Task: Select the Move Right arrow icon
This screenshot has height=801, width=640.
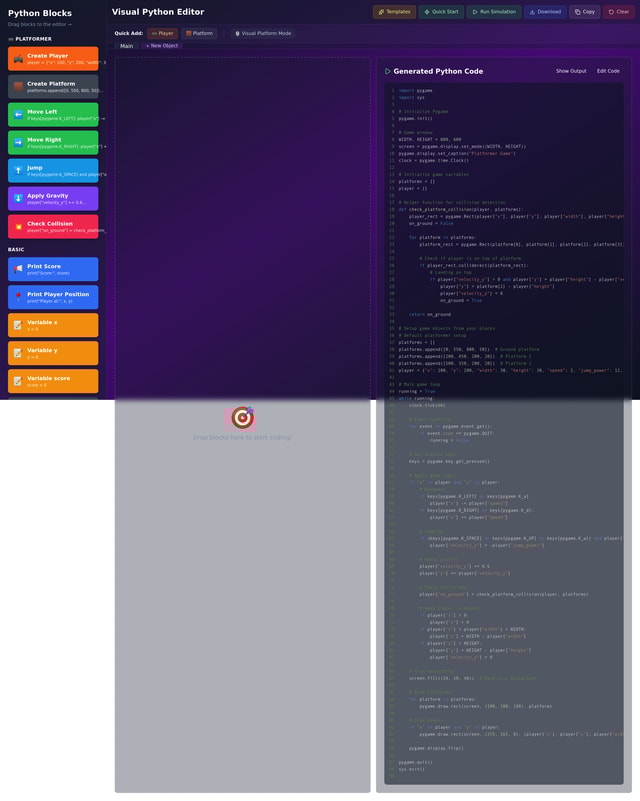Action: [x=18, y=142]
